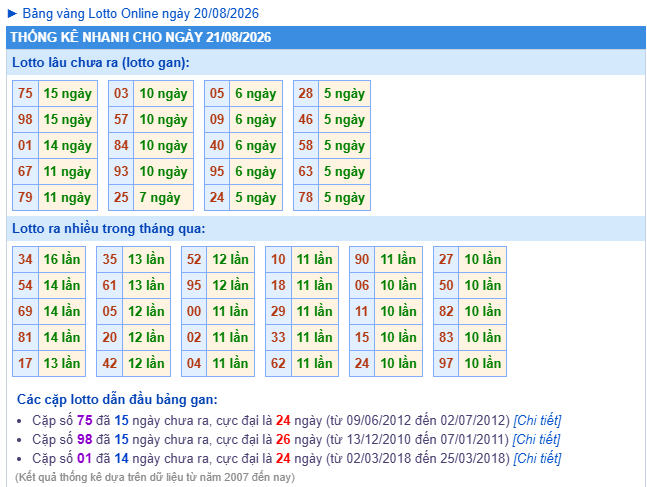Click the arrow icon before Bảng vàng Lotto

point(12,14)
